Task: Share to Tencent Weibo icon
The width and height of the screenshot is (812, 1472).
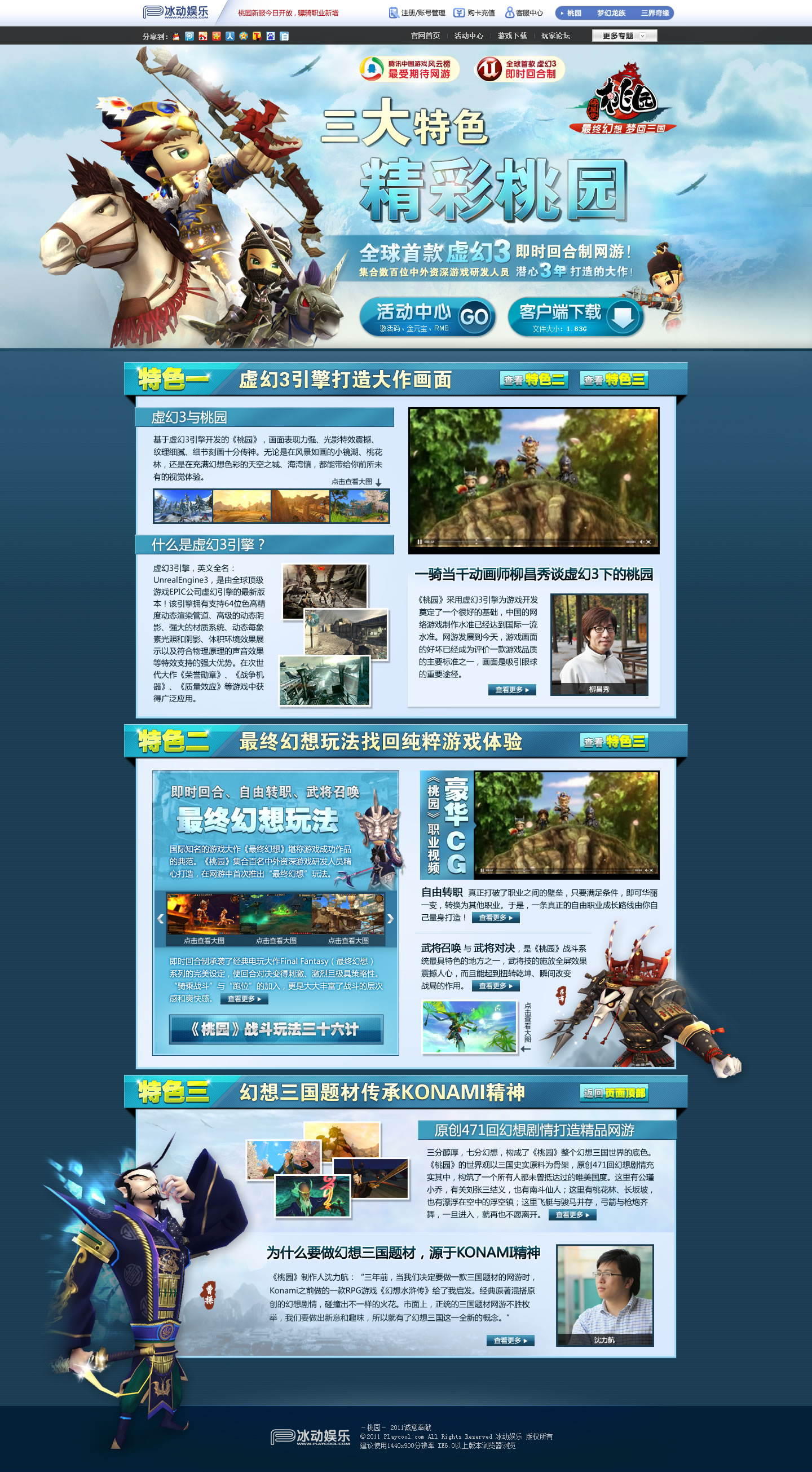Action: coord(189,36)
